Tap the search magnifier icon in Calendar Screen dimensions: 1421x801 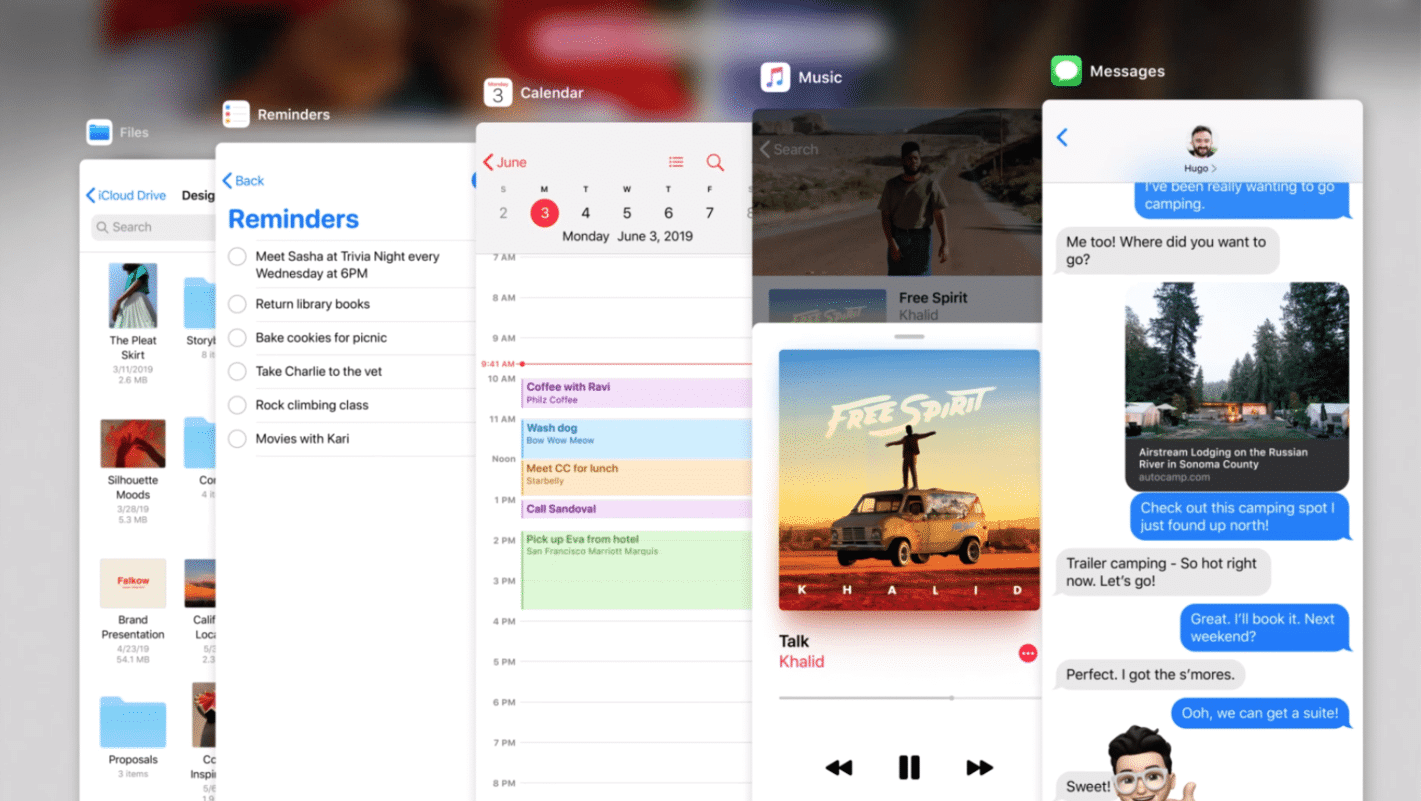point(714,162)
